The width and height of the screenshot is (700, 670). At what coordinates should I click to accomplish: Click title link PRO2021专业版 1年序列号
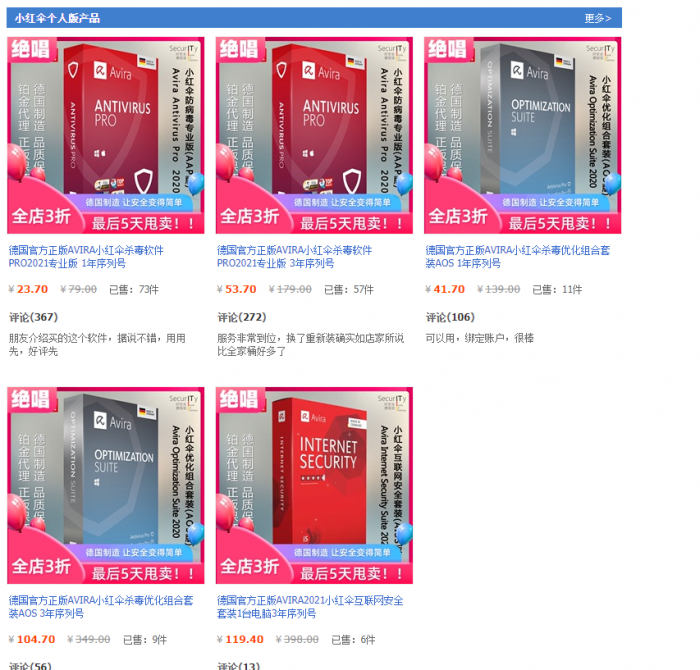(86, 257)
